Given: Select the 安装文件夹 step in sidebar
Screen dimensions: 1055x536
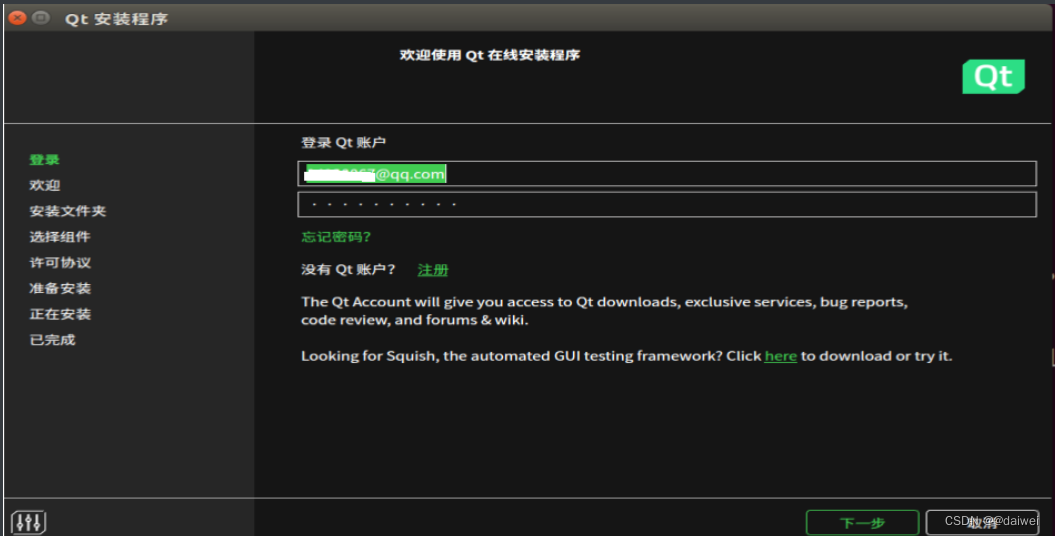Looking at the screenshot, I should point(67,211).
